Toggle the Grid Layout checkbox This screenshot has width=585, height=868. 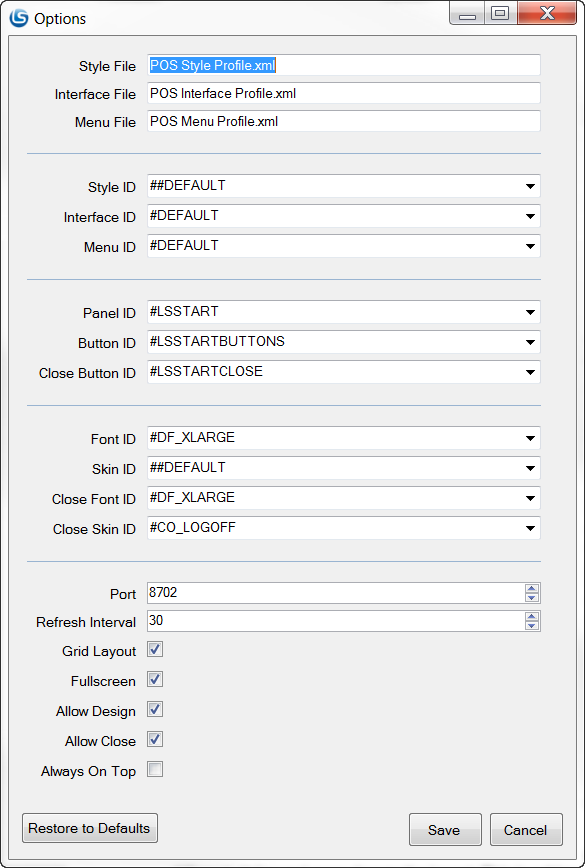tap(155, 649)
